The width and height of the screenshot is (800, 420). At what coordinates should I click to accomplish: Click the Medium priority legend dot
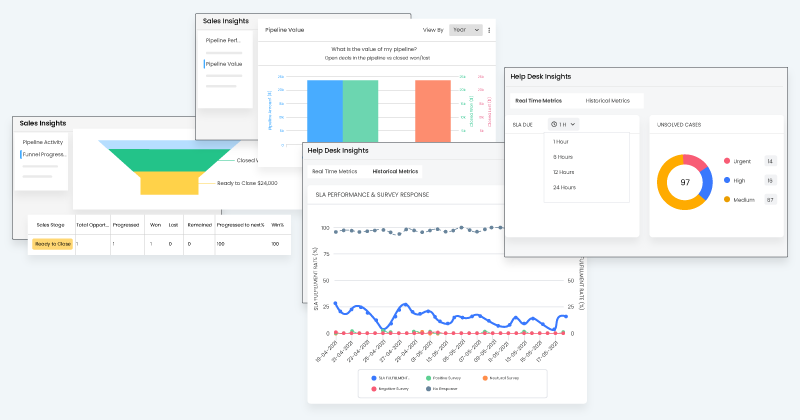tap(727, 200)
